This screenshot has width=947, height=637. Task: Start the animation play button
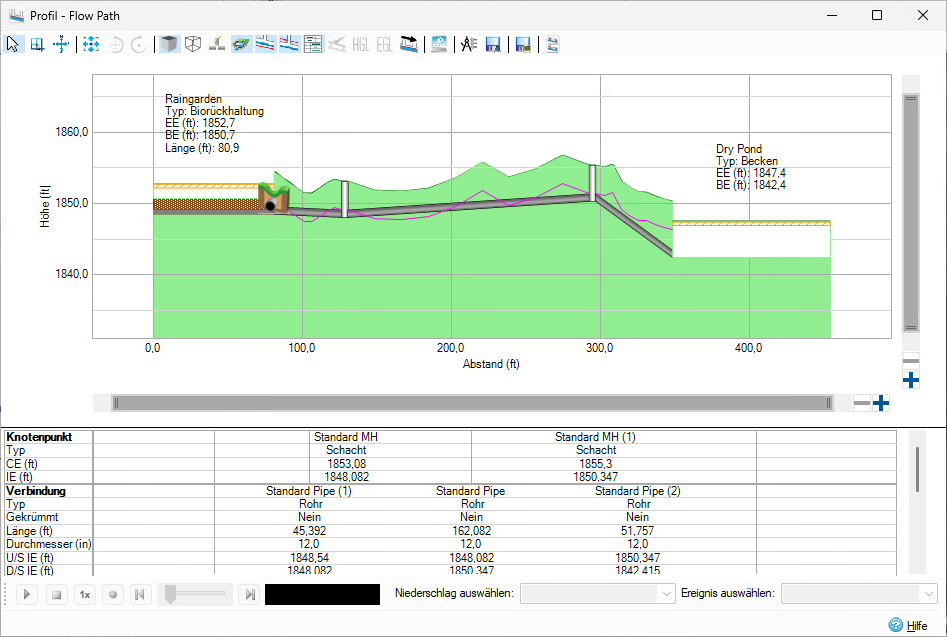(x=27, y=595)
